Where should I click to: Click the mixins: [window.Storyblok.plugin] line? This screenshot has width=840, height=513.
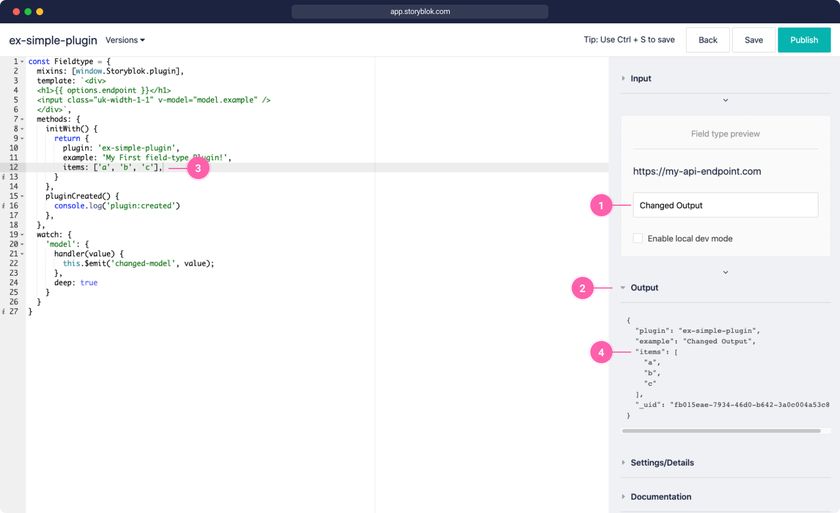(110, 71)
